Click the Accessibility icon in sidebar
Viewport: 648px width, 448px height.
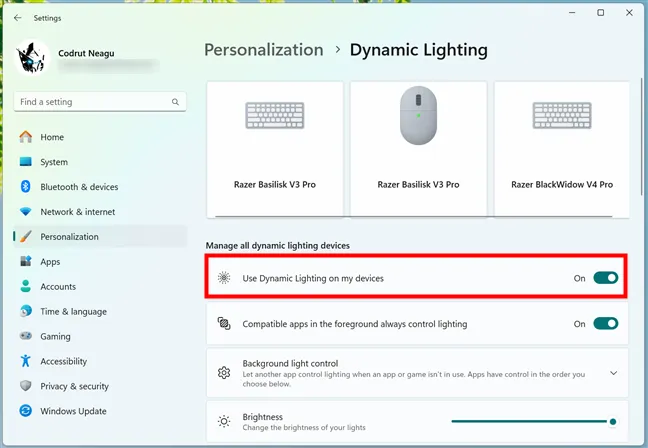point(26,361)
